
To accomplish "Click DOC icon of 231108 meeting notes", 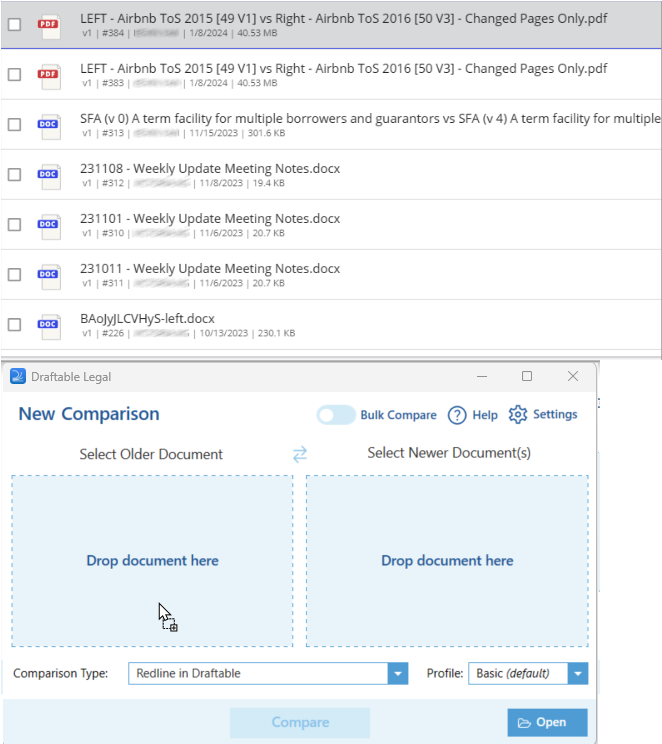I will 49,177.
